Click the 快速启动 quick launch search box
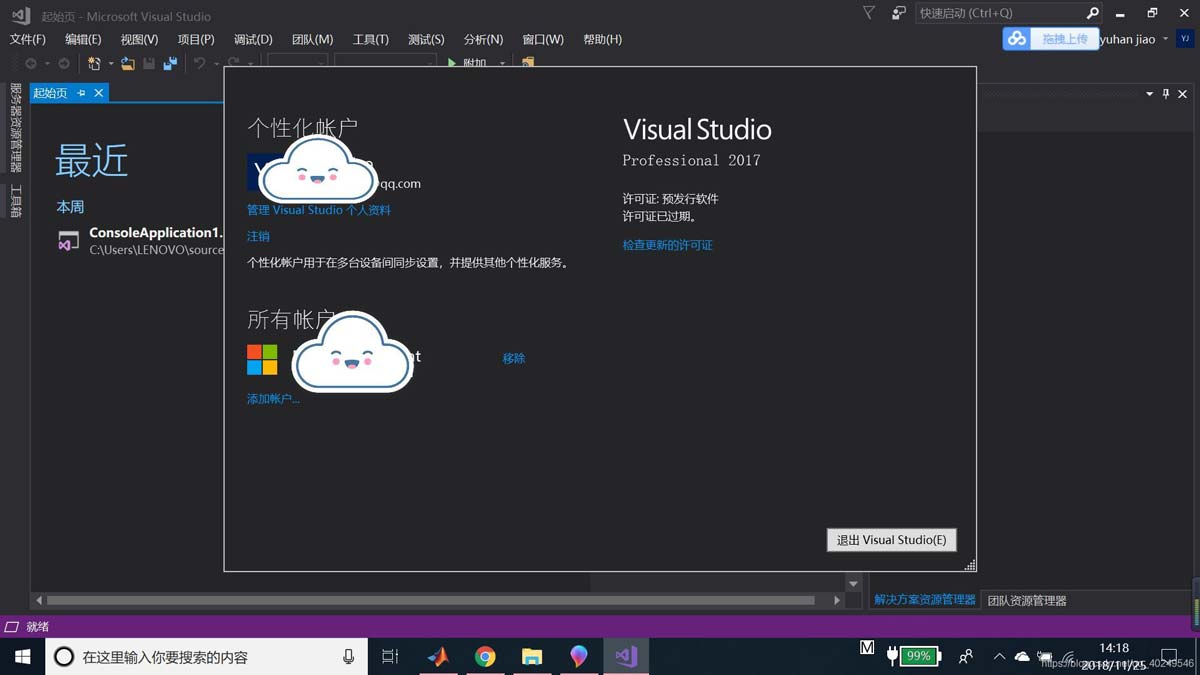This screenshot has height=675, width=1200. 1000,13
